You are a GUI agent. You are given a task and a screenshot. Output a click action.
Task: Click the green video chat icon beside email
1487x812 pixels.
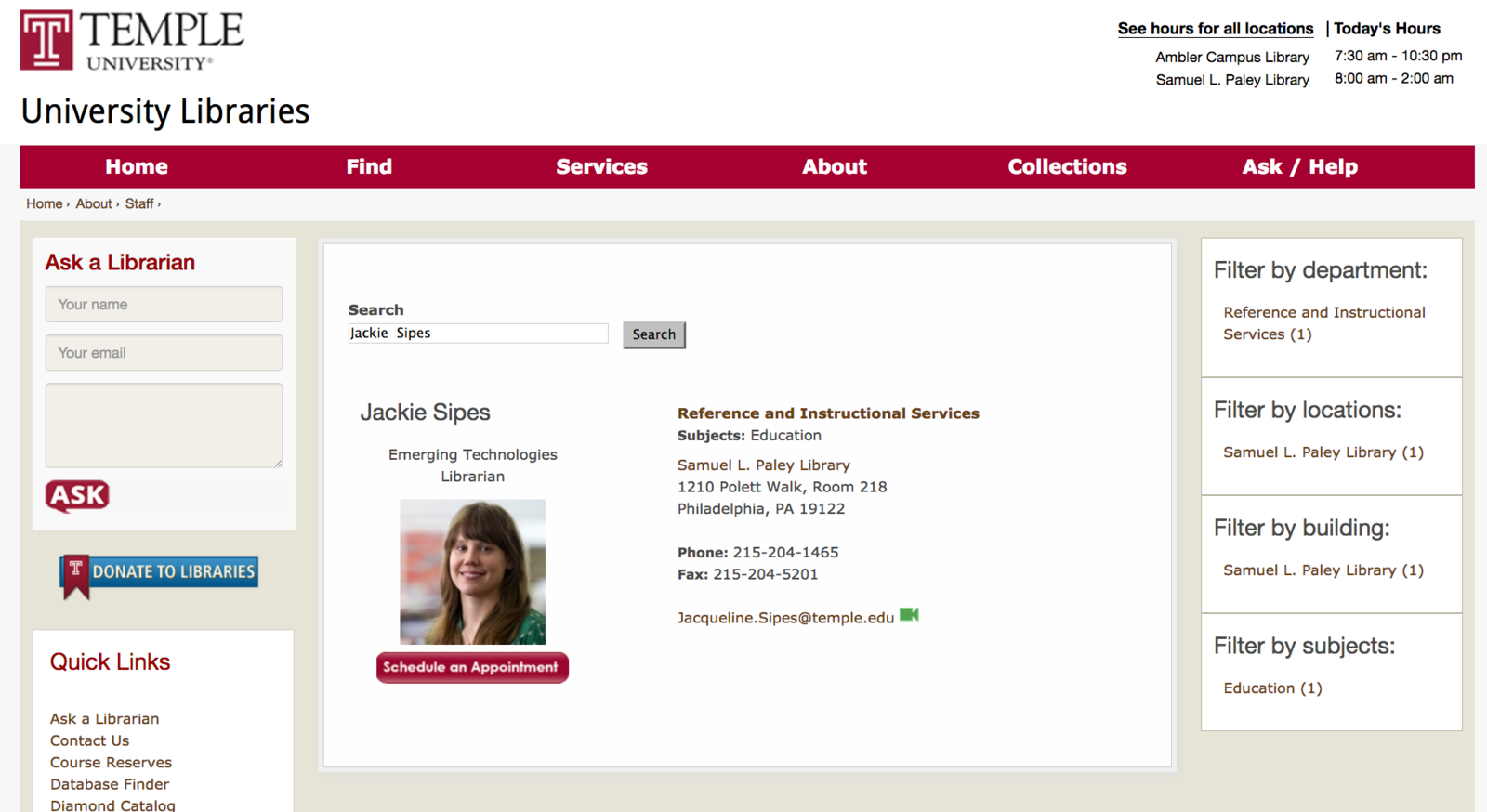point(909,615)
